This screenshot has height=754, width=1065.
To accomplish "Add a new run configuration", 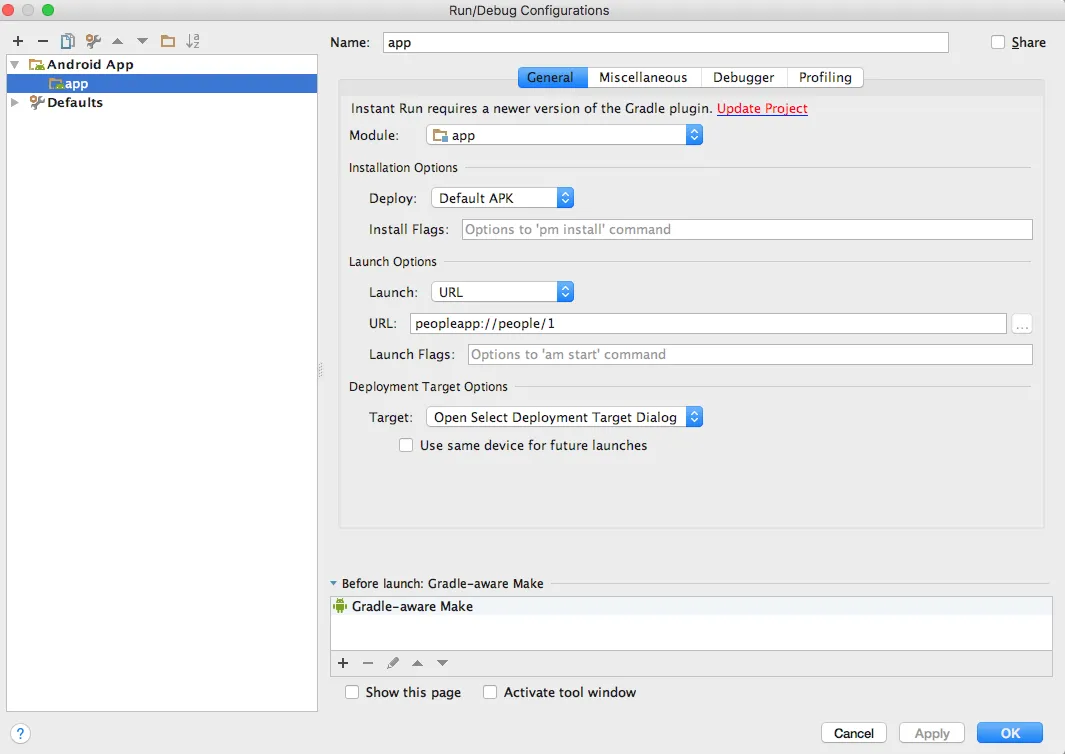I will 18,41.
